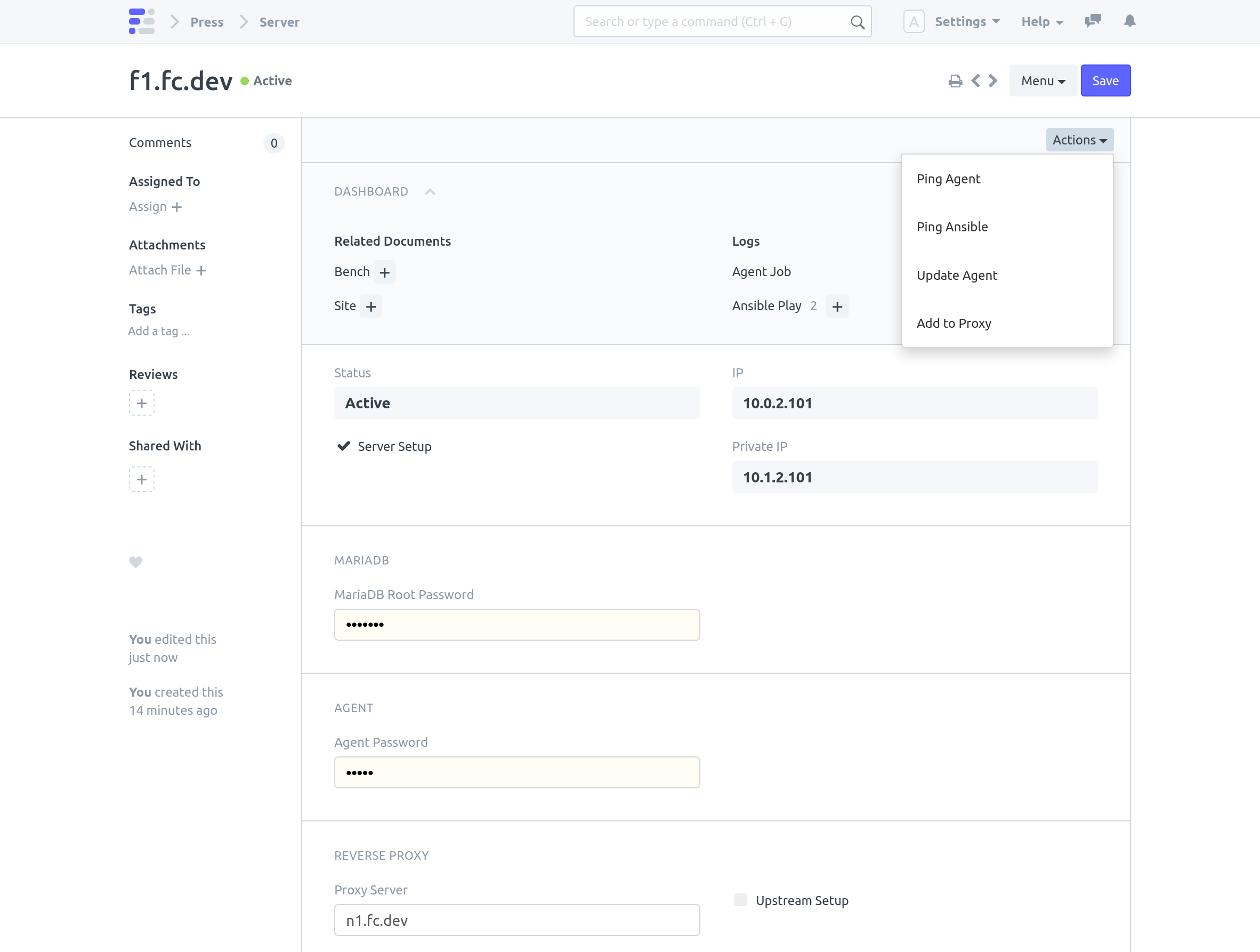Add a Site using plus icon

(371, 306)
